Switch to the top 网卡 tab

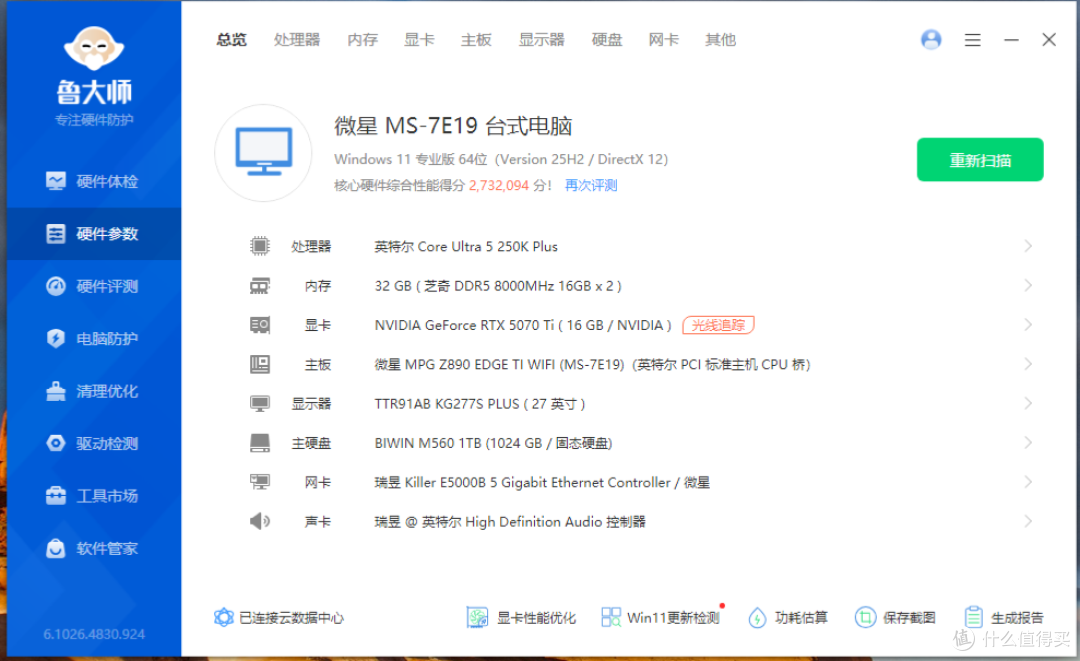(663, 40)
